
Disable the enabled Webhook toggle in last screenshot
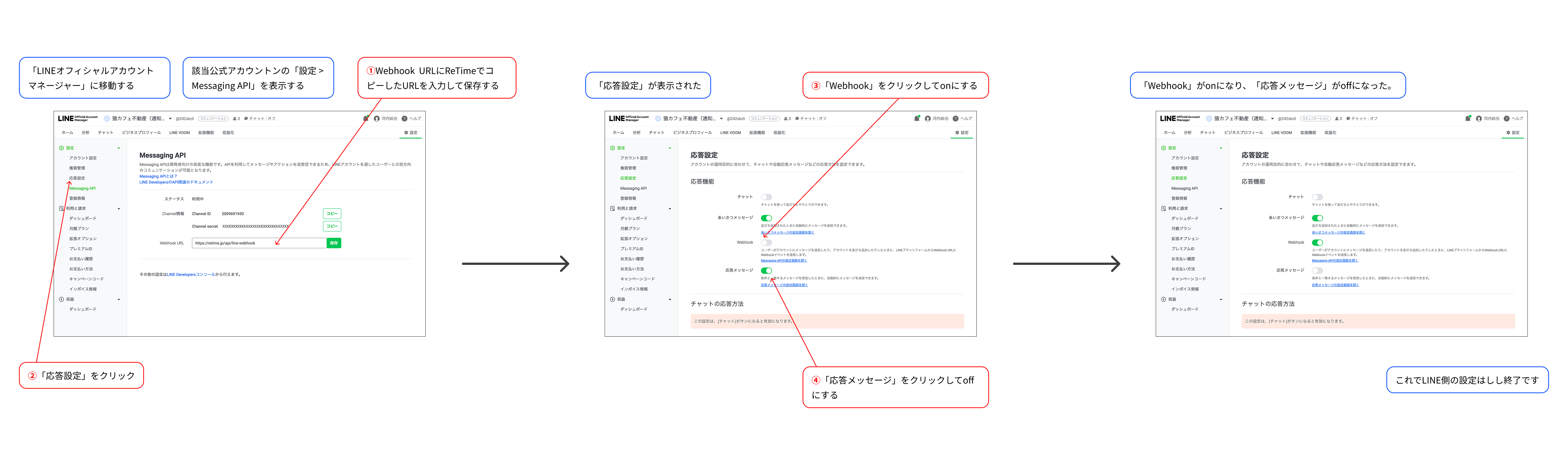click(1317, 242)
